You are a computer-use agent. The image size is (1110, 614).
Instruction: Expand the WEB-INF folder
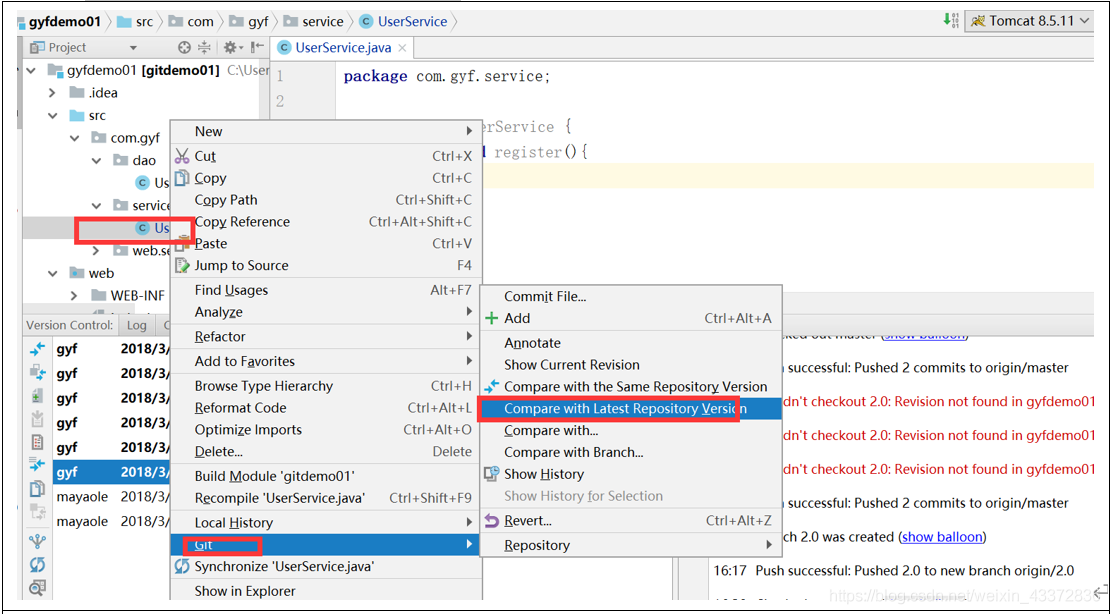[74, 295]
